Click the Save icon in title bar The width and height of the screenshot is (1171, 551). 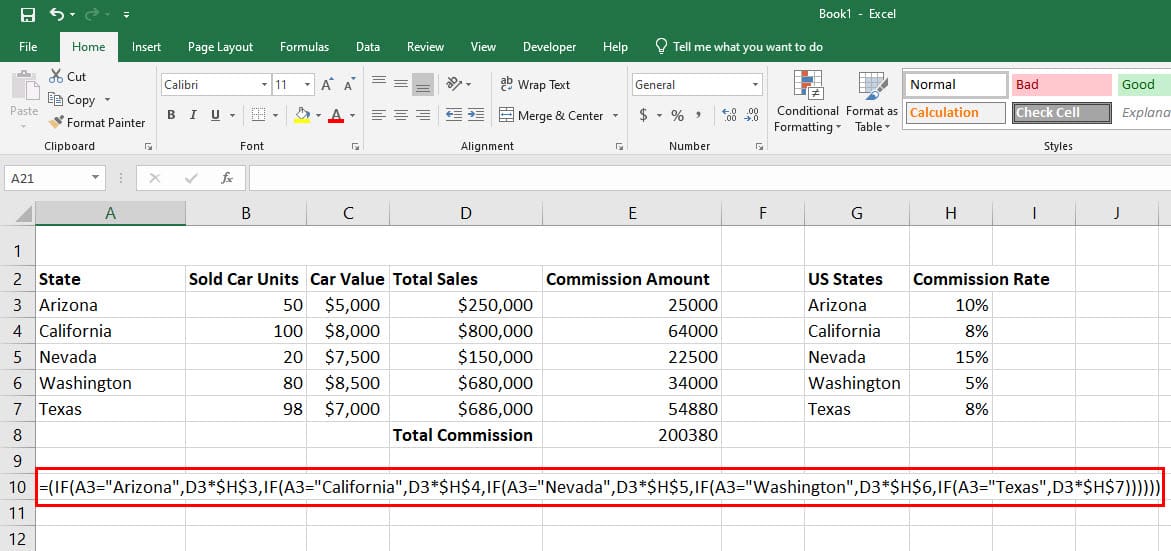[x=28, y=14]
